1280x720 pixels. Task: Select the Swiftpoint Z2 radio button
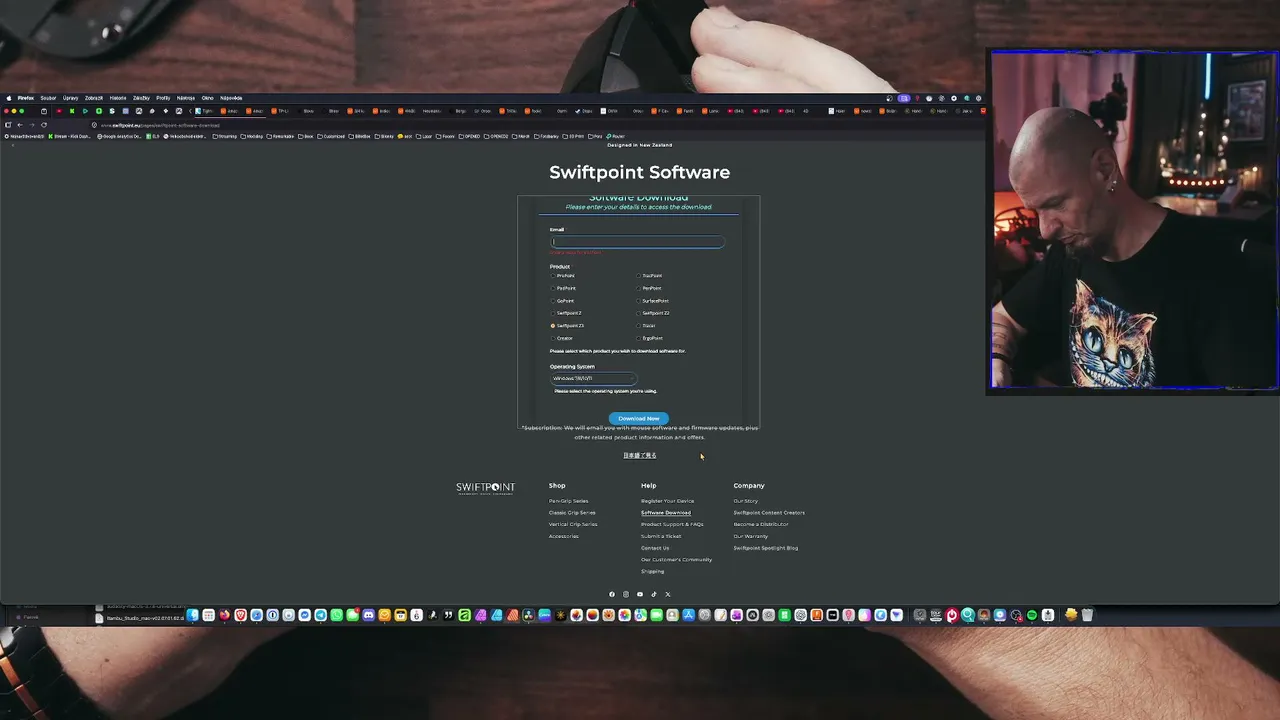(638, 313)
